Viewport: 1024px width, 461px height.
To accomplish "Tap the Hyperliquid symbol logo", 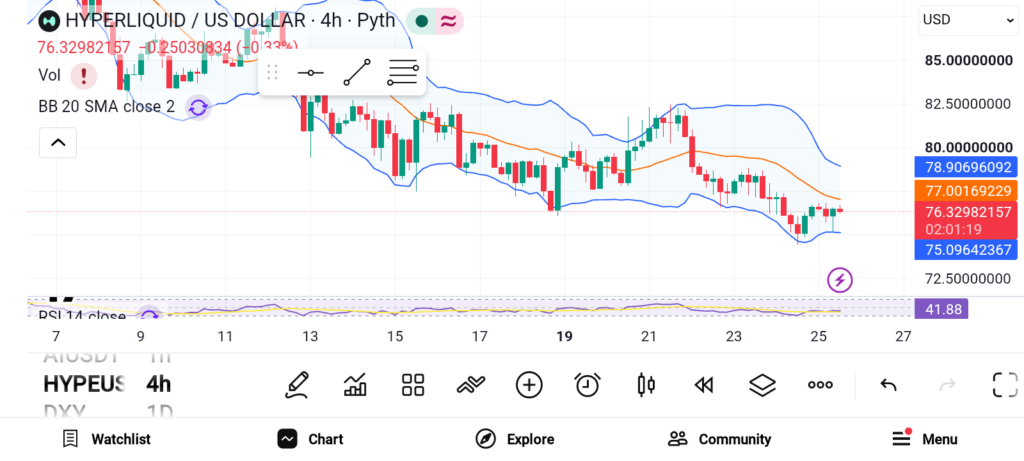I will 48,20.
